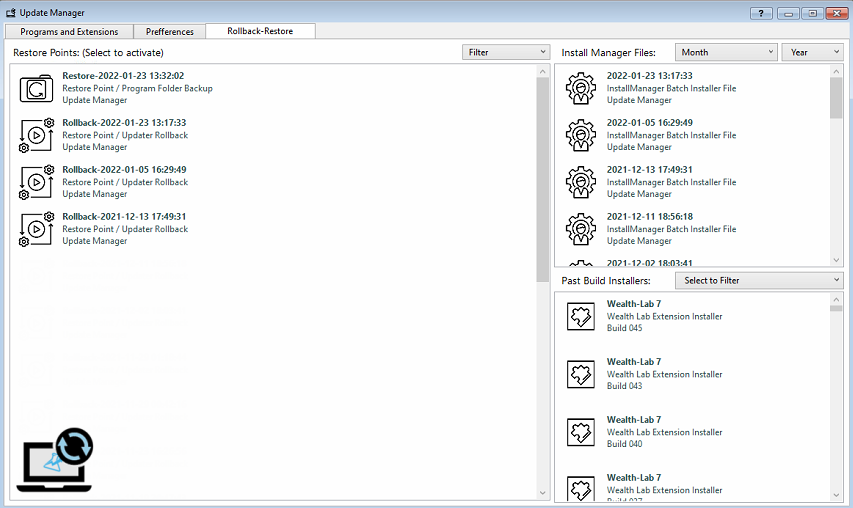
Task: Click the Rollback-2022-01-23 13:17:33 rollback icon
Action: coord(36,135)
